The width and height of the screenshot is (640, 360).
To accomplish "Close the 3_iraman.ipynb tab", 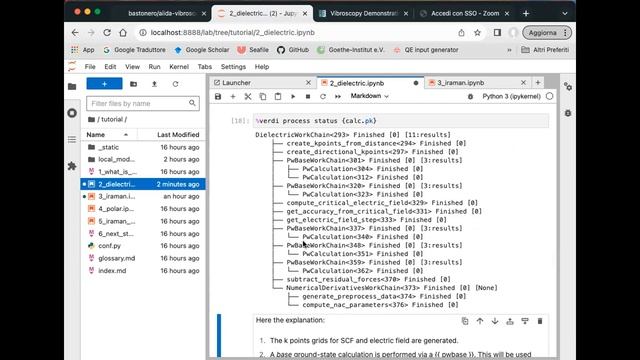I will (523, 83).
